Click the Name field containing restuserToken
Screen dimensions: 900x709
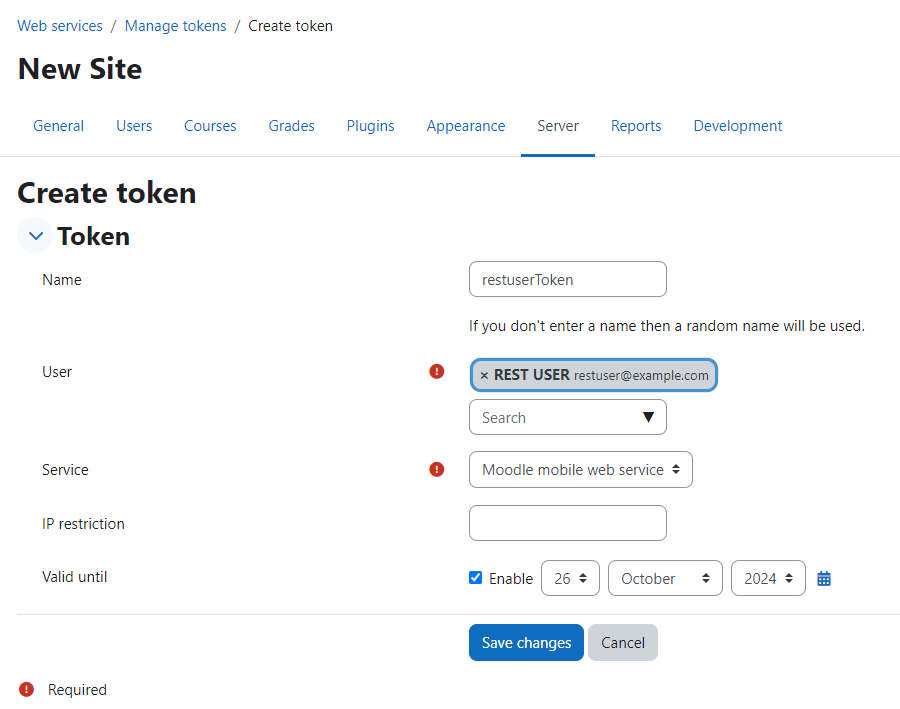tap(568, 279)
